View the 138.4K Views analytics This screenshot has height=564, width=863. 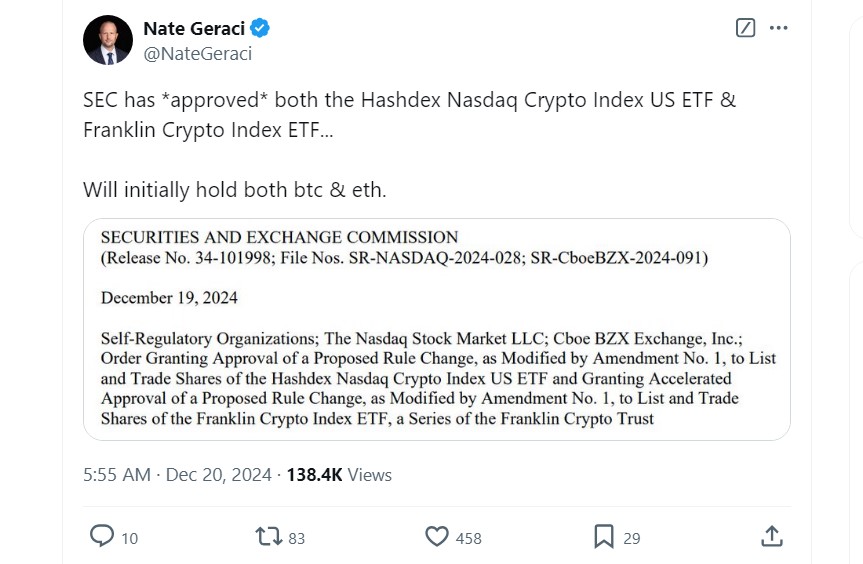tap(339, 475)
